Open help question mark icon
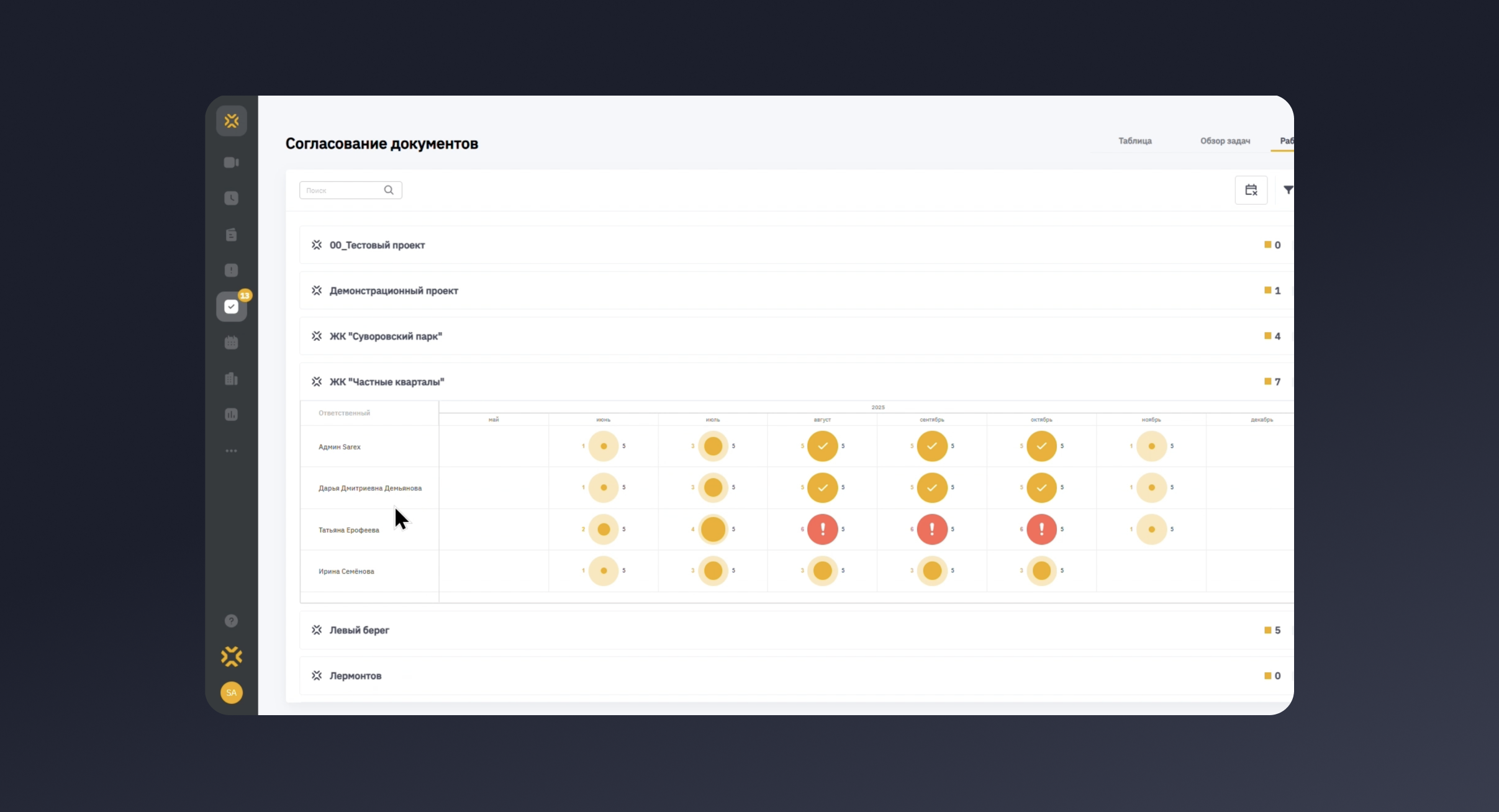 [231, 621]
